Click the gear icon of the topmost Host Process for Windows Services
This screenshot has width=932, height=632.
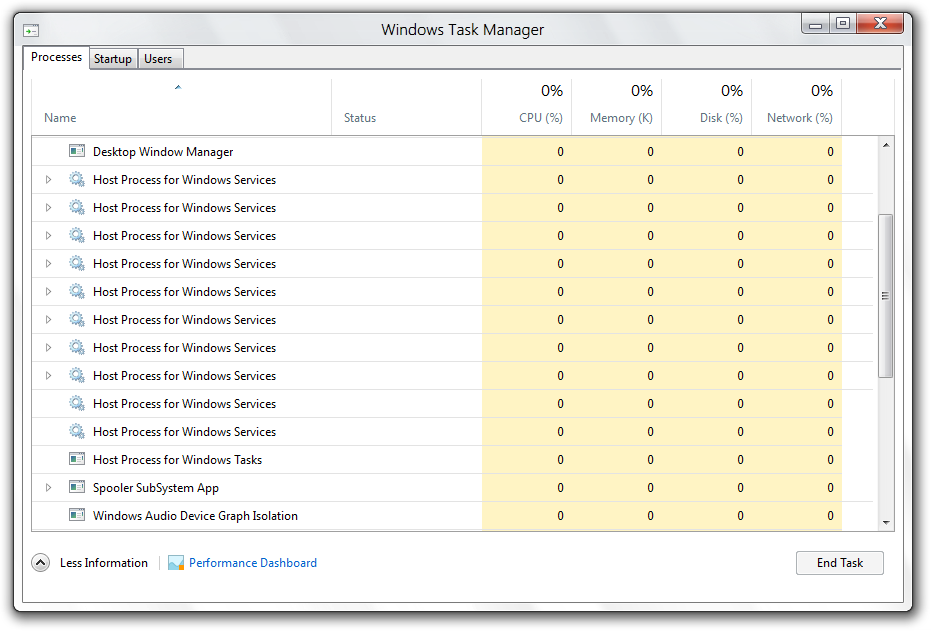pos(77,179)
